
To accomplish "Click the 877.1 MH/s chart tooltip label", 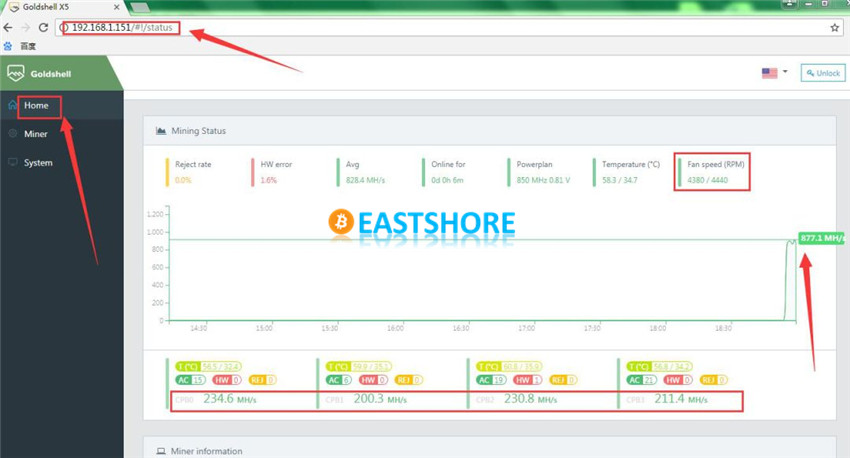I will click(822, 238).
